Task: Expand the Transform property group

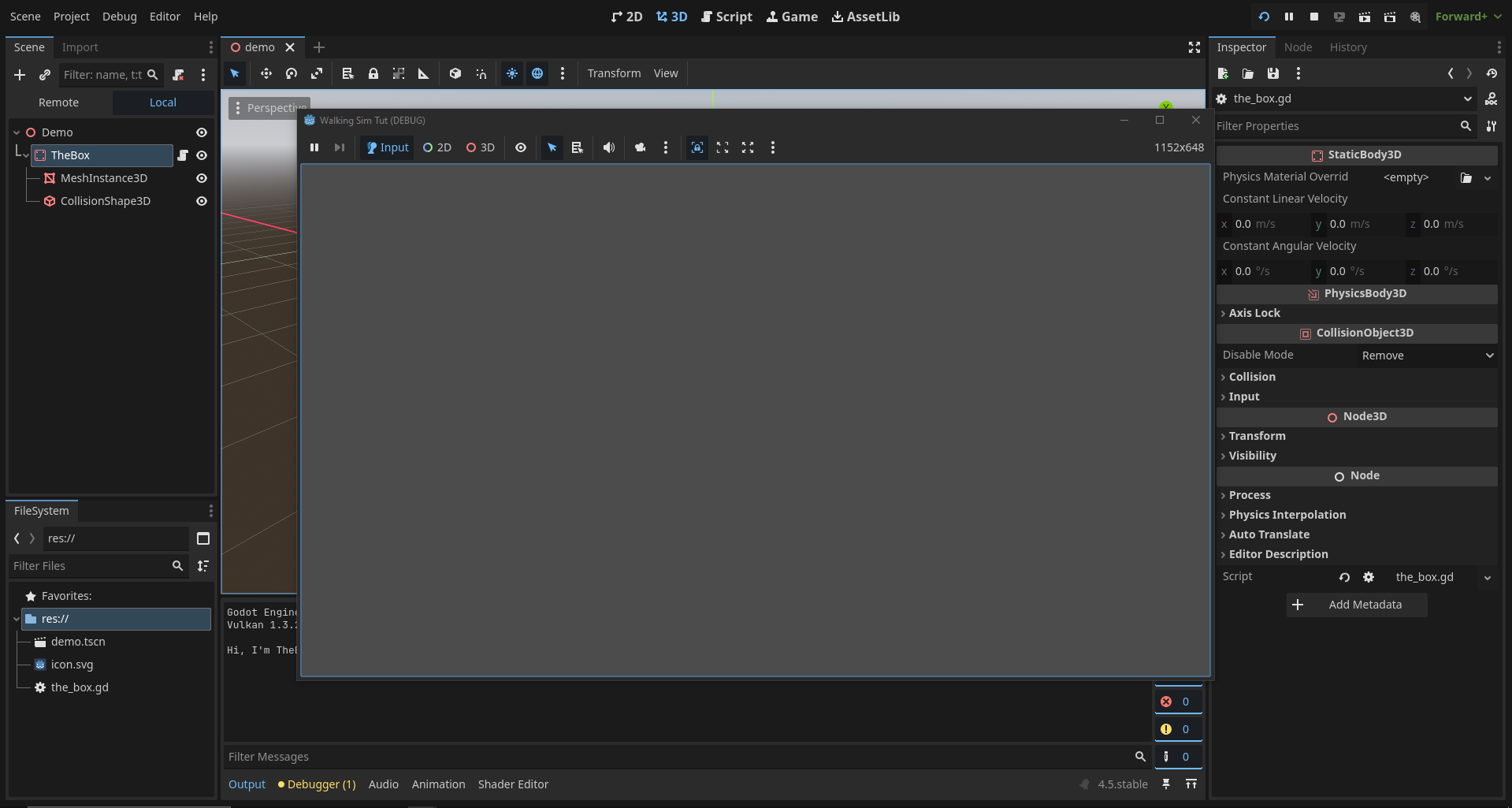Action: pos(1257,436)
